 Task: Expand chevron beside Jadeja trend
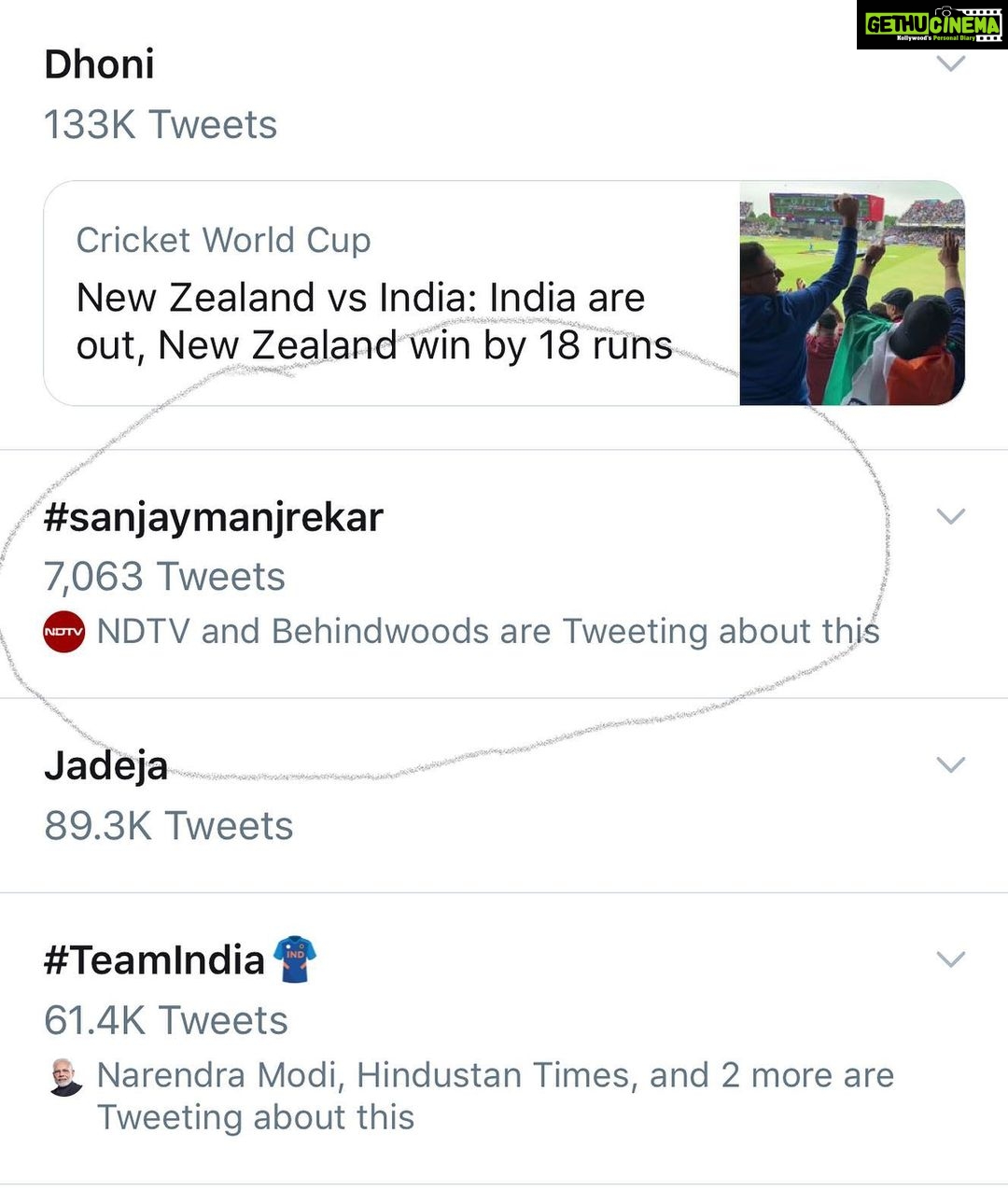[x=950, y=764]
